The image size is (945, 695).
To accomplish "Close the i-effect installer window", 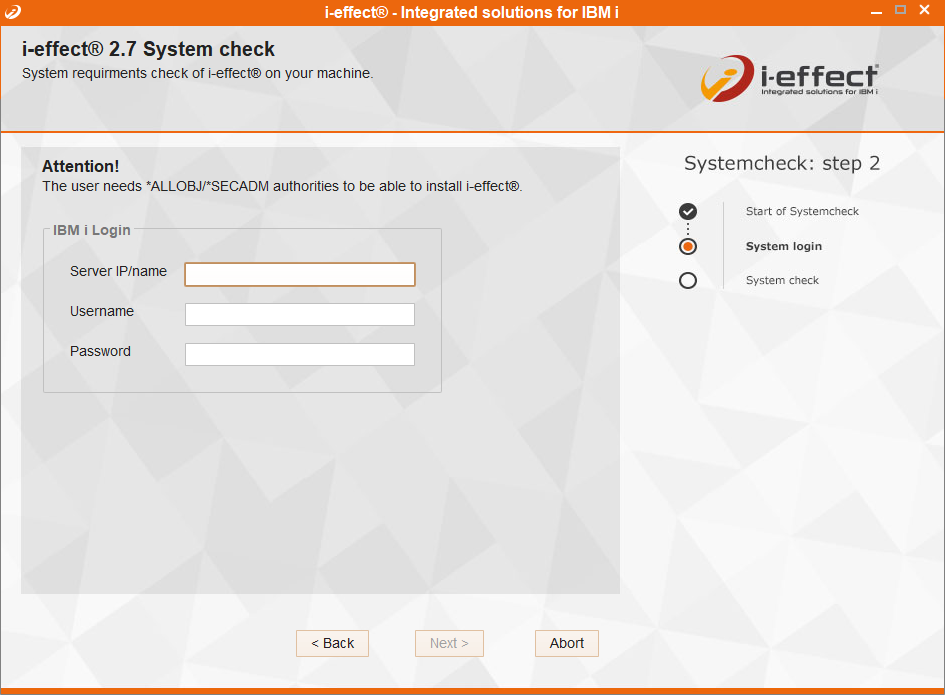I will [x=925, y=10].
